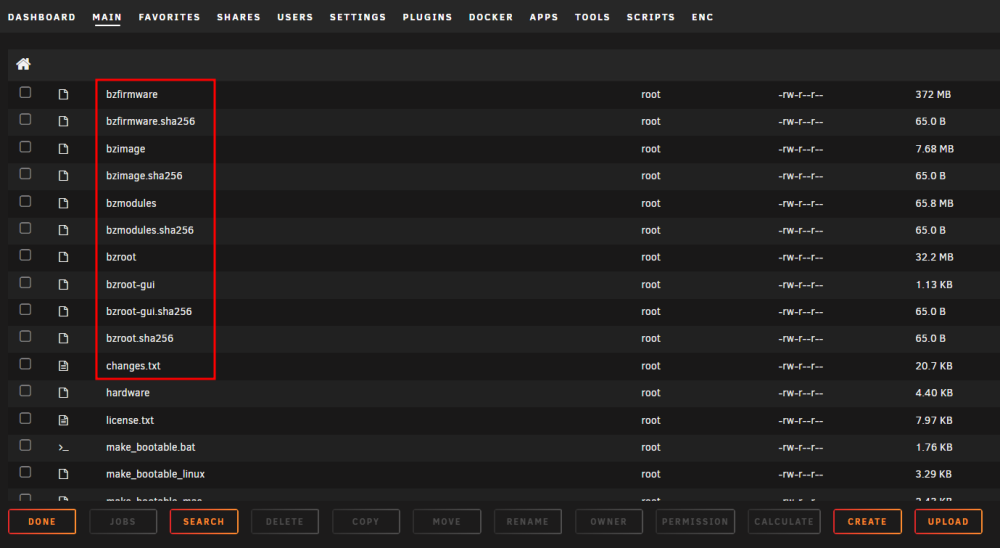The width and height of the screenshot is (1000, 548).
Task: Click the Upload button
Action: [x=948, y=521]
